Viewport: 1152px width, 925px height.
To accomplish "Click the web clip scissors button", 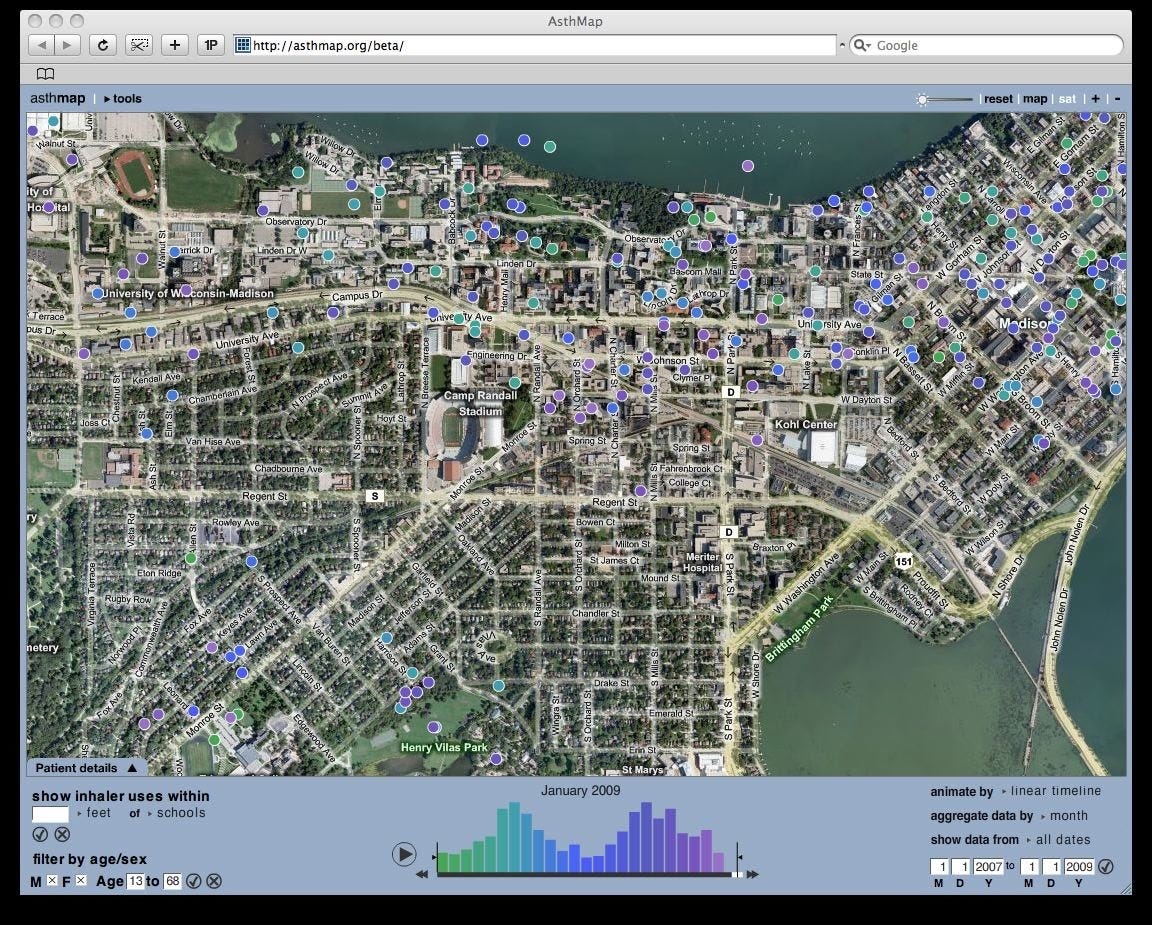I will click(x=139, y=45).
